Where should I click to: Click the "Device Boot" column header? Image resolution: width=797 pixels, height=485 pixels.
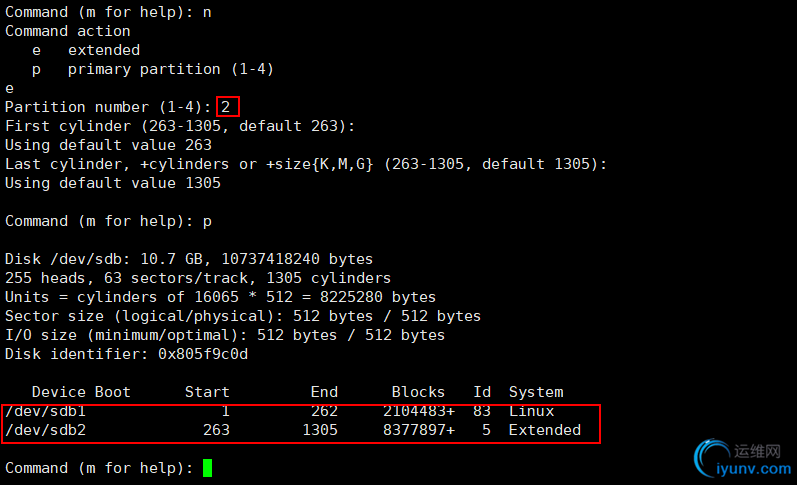point(81,392)
